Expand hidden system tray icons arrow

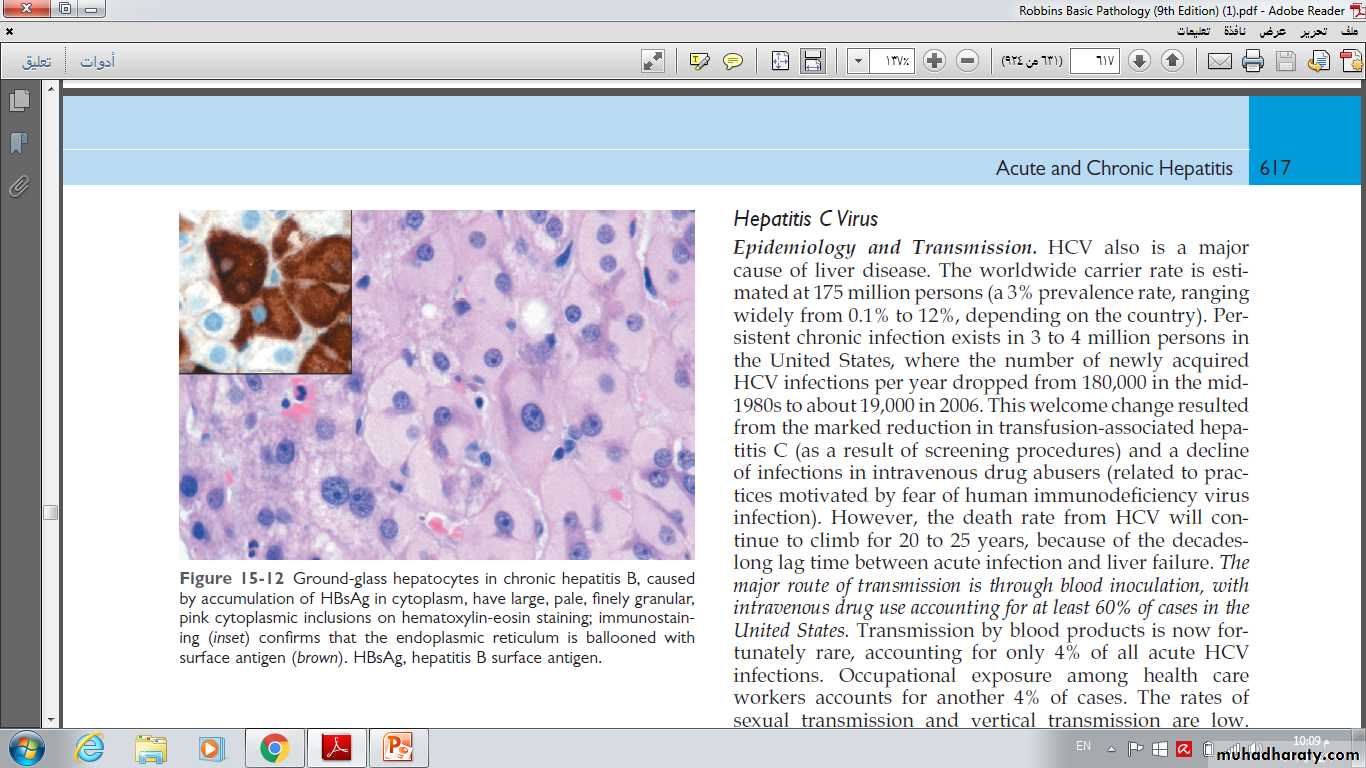coord(1111,748)
